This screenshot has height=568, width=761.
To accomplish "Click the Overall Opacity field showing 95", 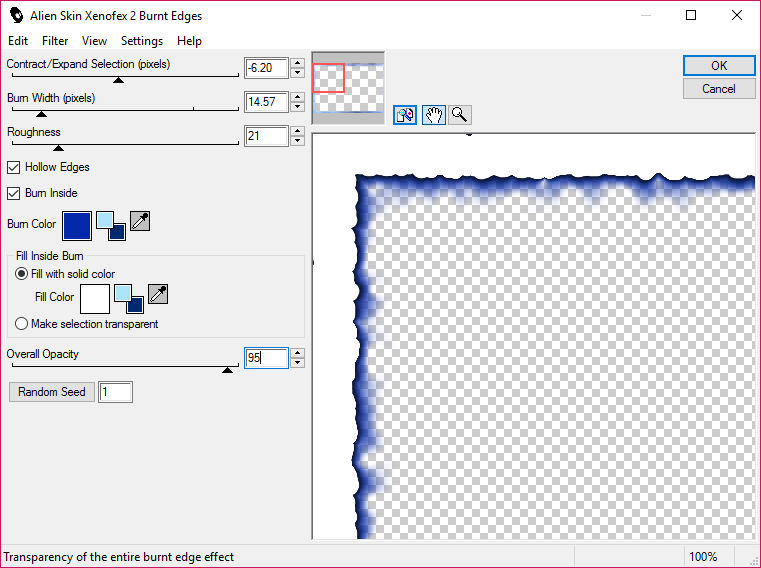I will point(266,358).
